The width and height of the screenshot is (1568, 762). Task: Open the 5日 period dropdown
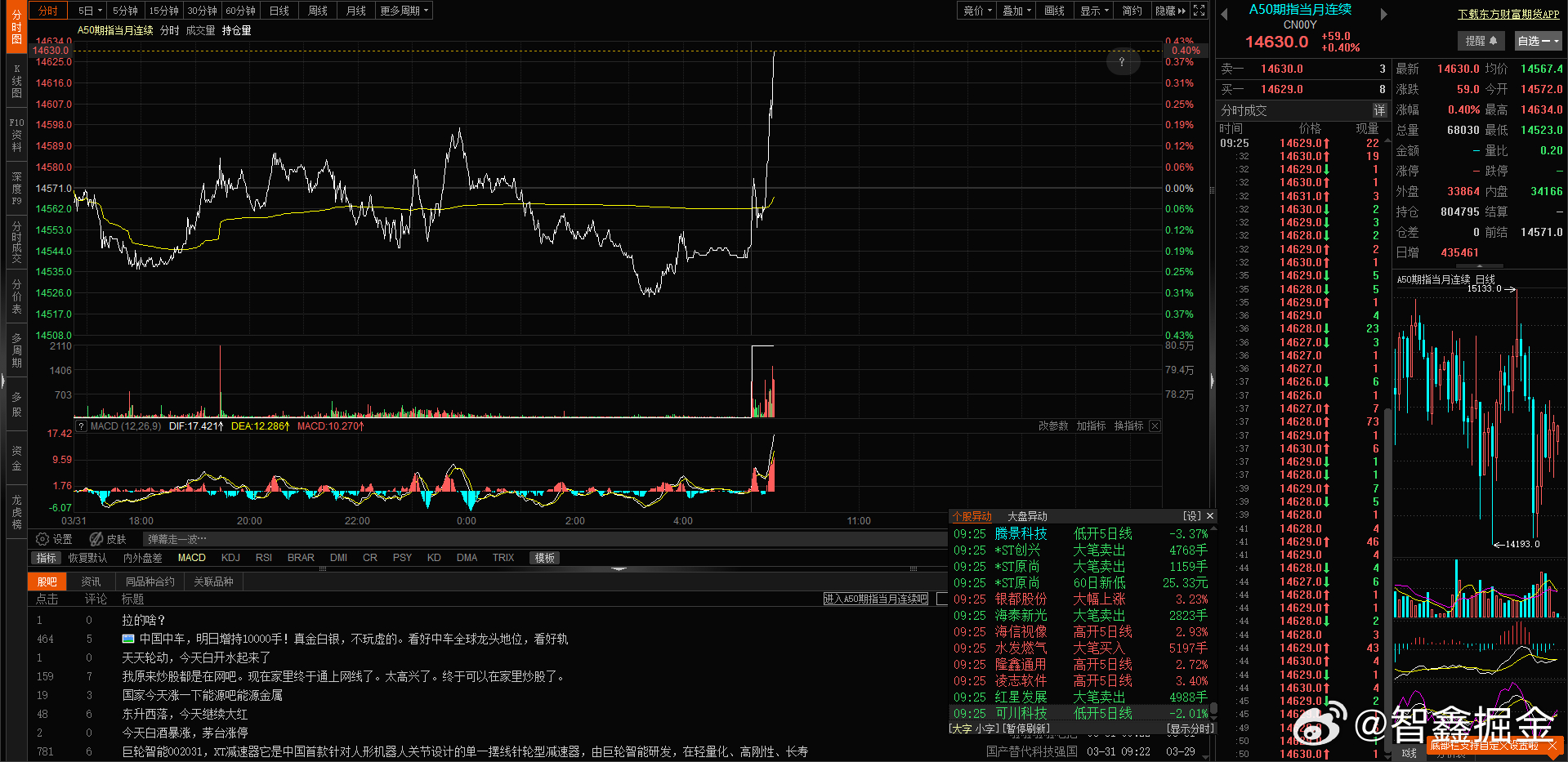[88, 11]
